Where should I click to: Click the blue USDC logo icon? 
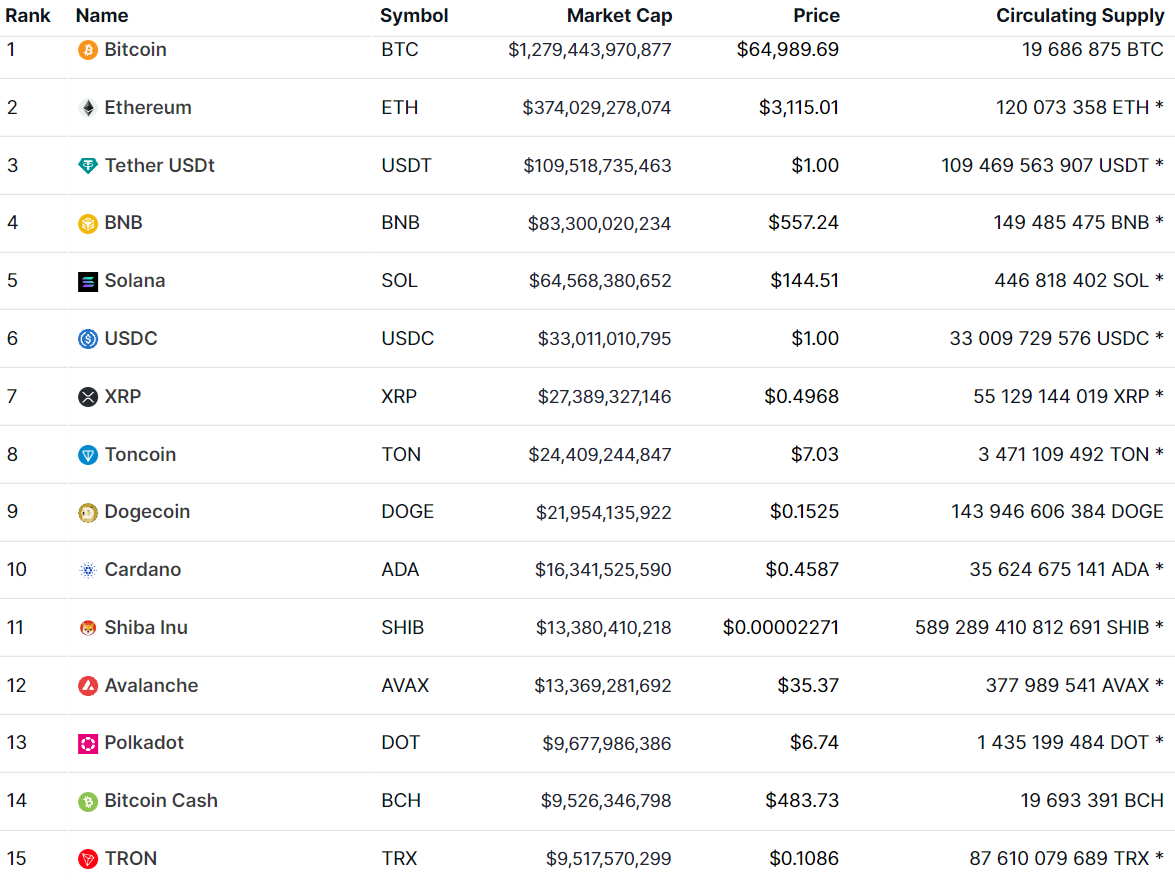click(x=88, y=339)
